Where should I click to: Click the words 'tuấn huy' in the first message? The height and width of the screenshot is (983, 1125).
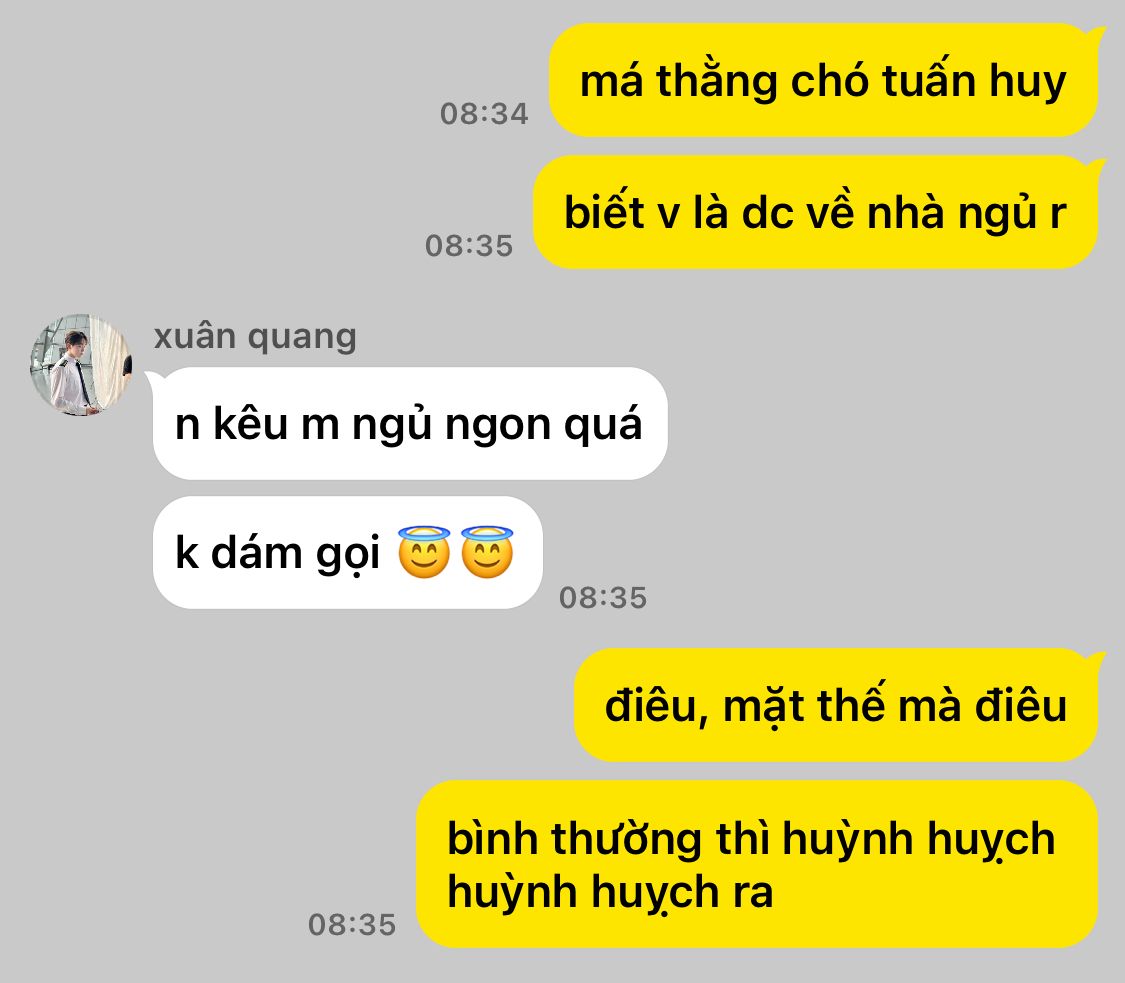(974, 80)
